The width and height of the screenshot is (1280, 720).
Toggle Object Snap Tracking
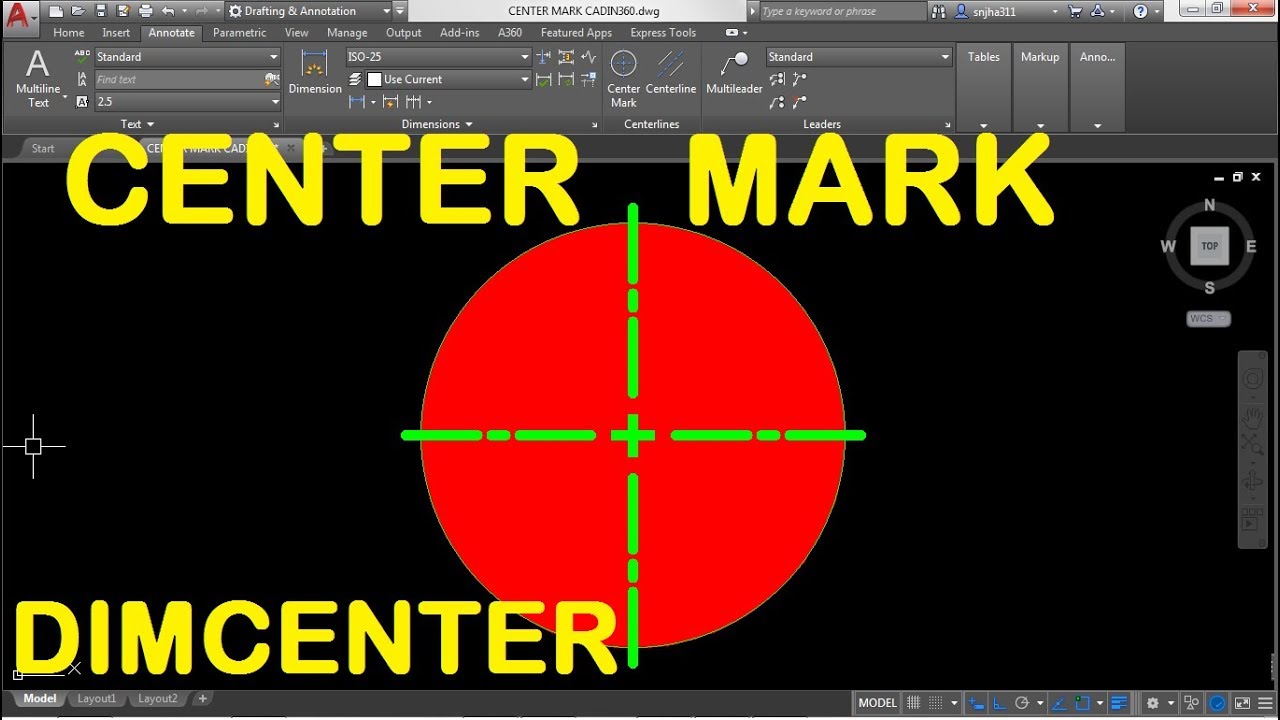[x=1058, y=703]
